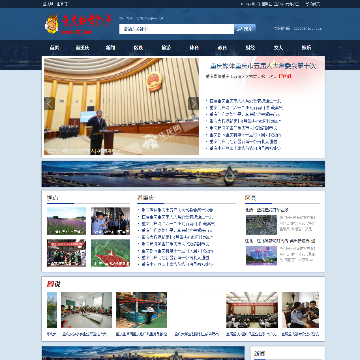360x360 pixels.
Task: Open the group photo under red banner
Action: pos(66,253)
